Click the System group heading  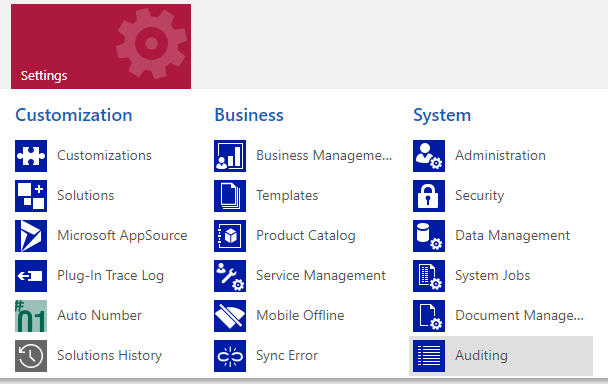[x=442, y=116]
